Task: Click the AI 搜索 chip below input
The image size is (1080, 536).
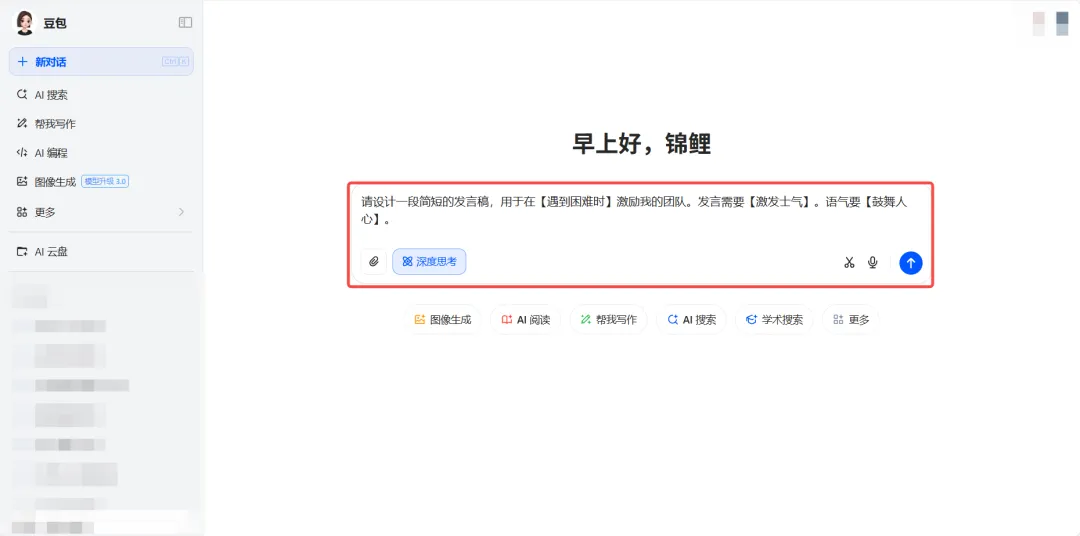Action: click(690, 320)
